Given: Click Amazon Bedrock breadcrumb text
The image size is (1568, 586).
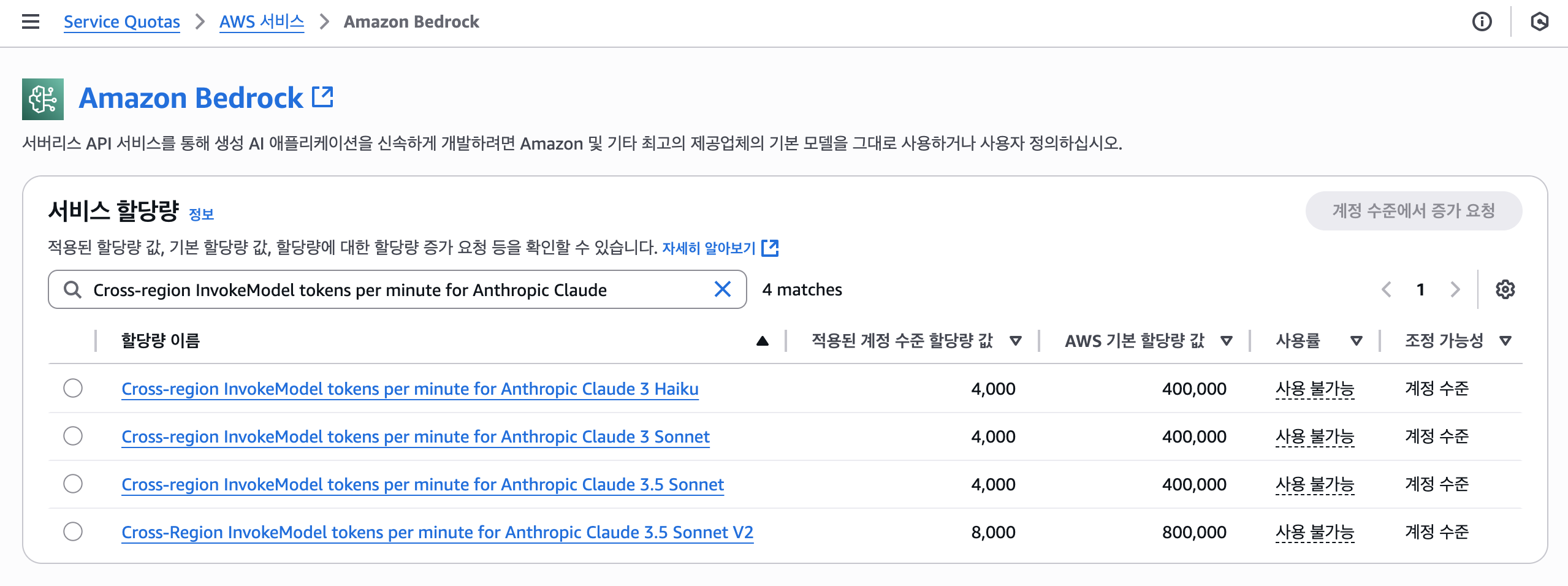Looking at the screenshot, I should click(411, 22).
